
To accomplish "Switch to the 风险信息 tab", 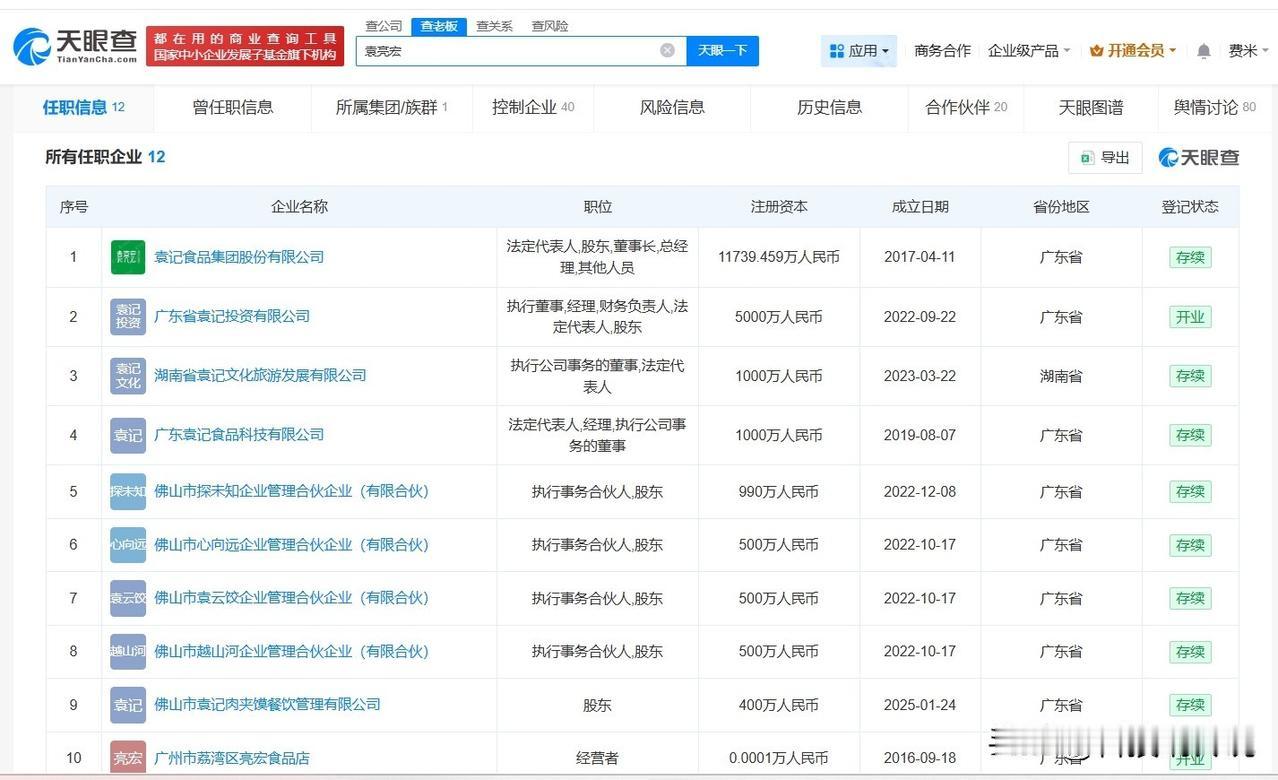I will click(672, 107).
